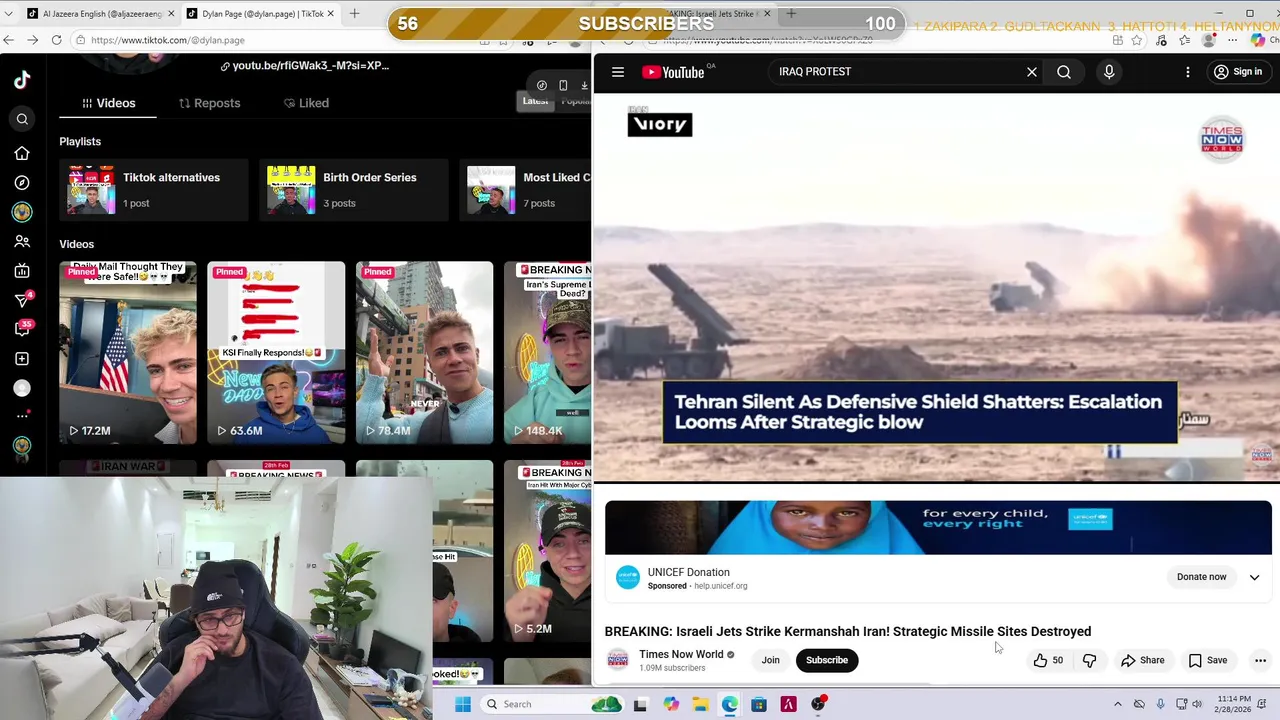The image size is (1280, 720).
Task: Toggle microphone icon in system tray
Action: pos(1160,704)
